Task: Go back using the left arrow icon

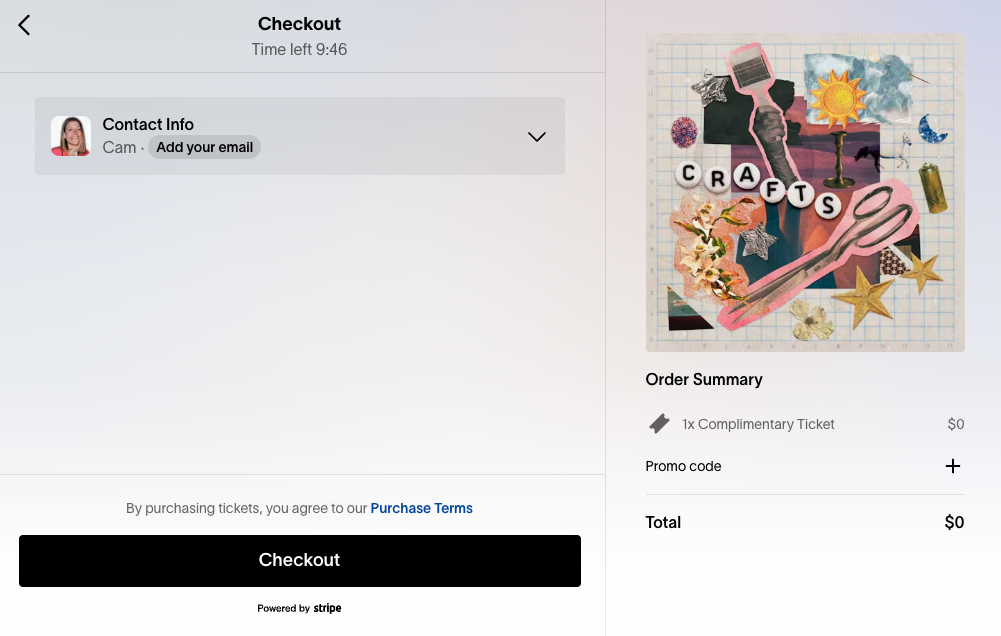Action: (x=24, y=26)
